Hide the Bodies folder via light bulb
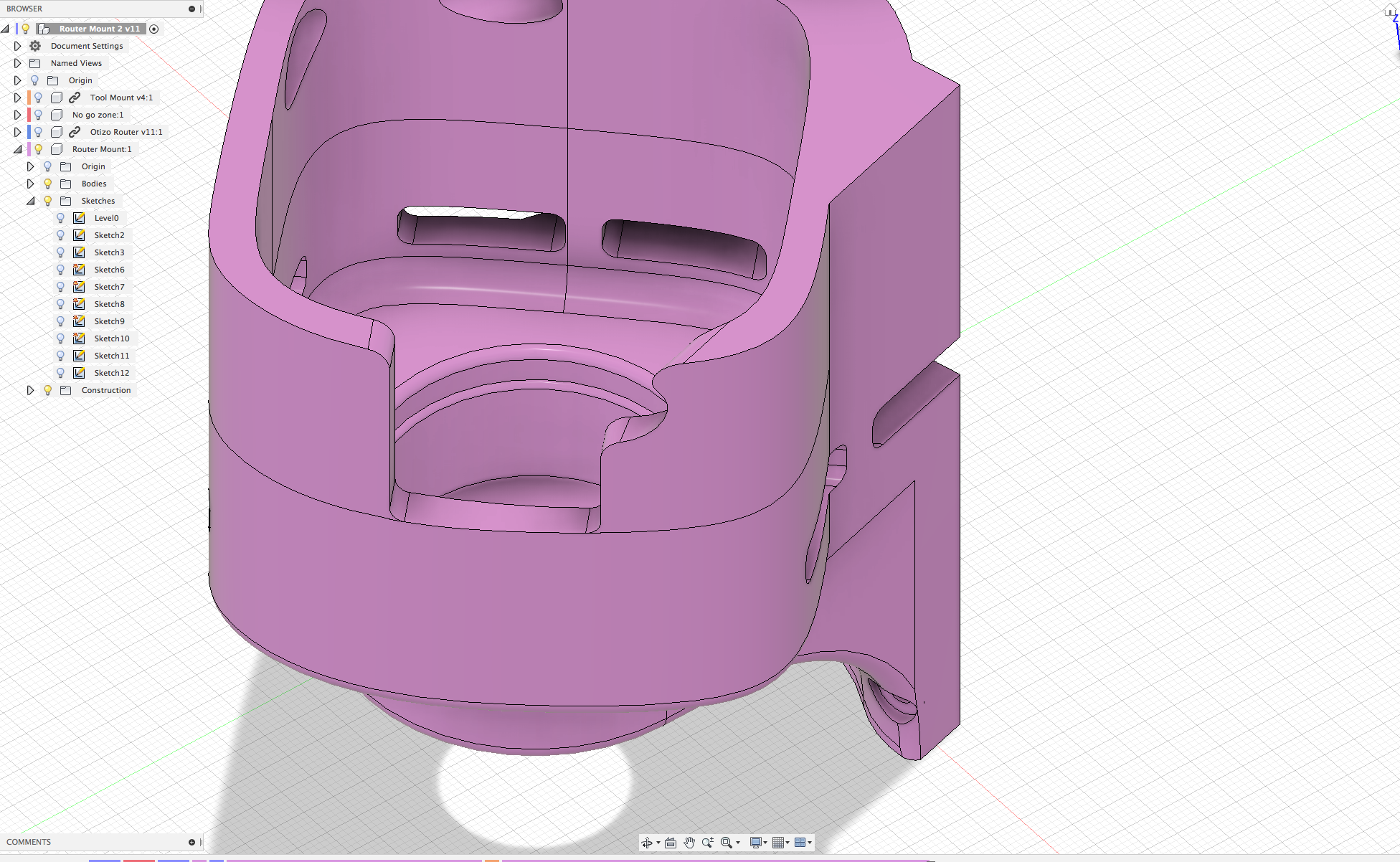 point(48,184)
